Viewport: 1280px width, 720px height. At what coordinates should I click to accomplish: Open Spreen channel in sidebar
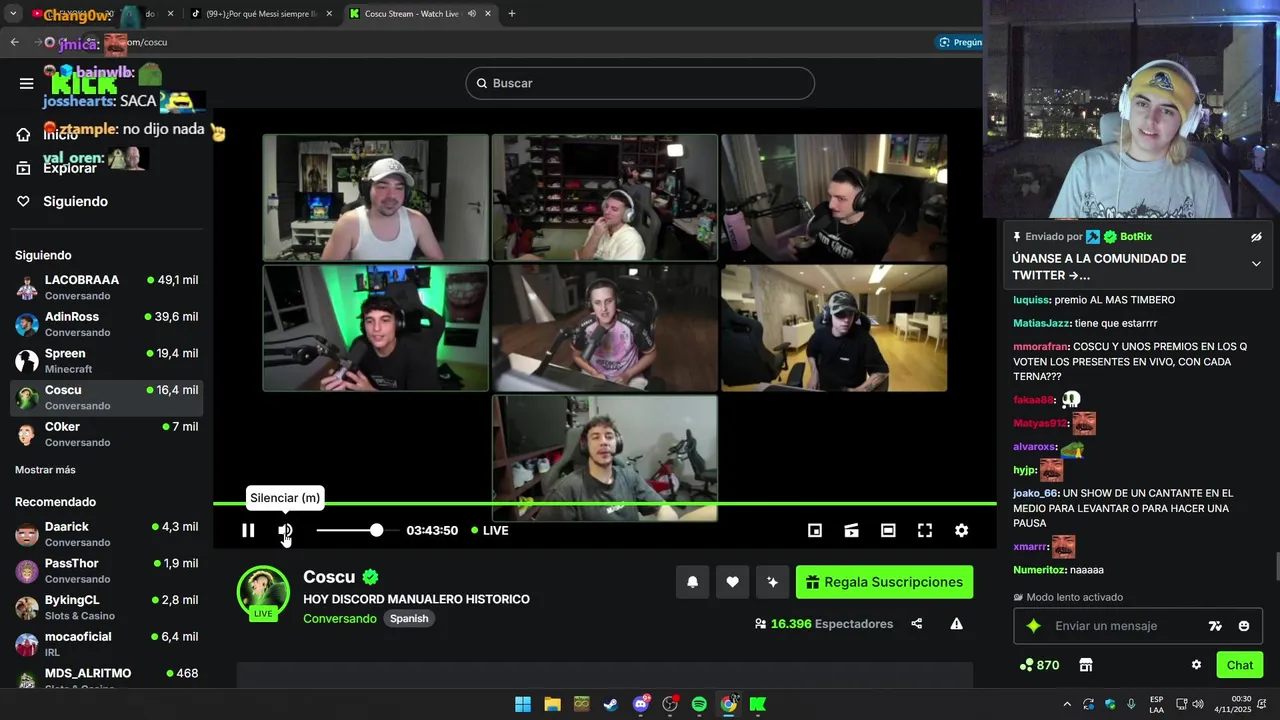(108, 361)
